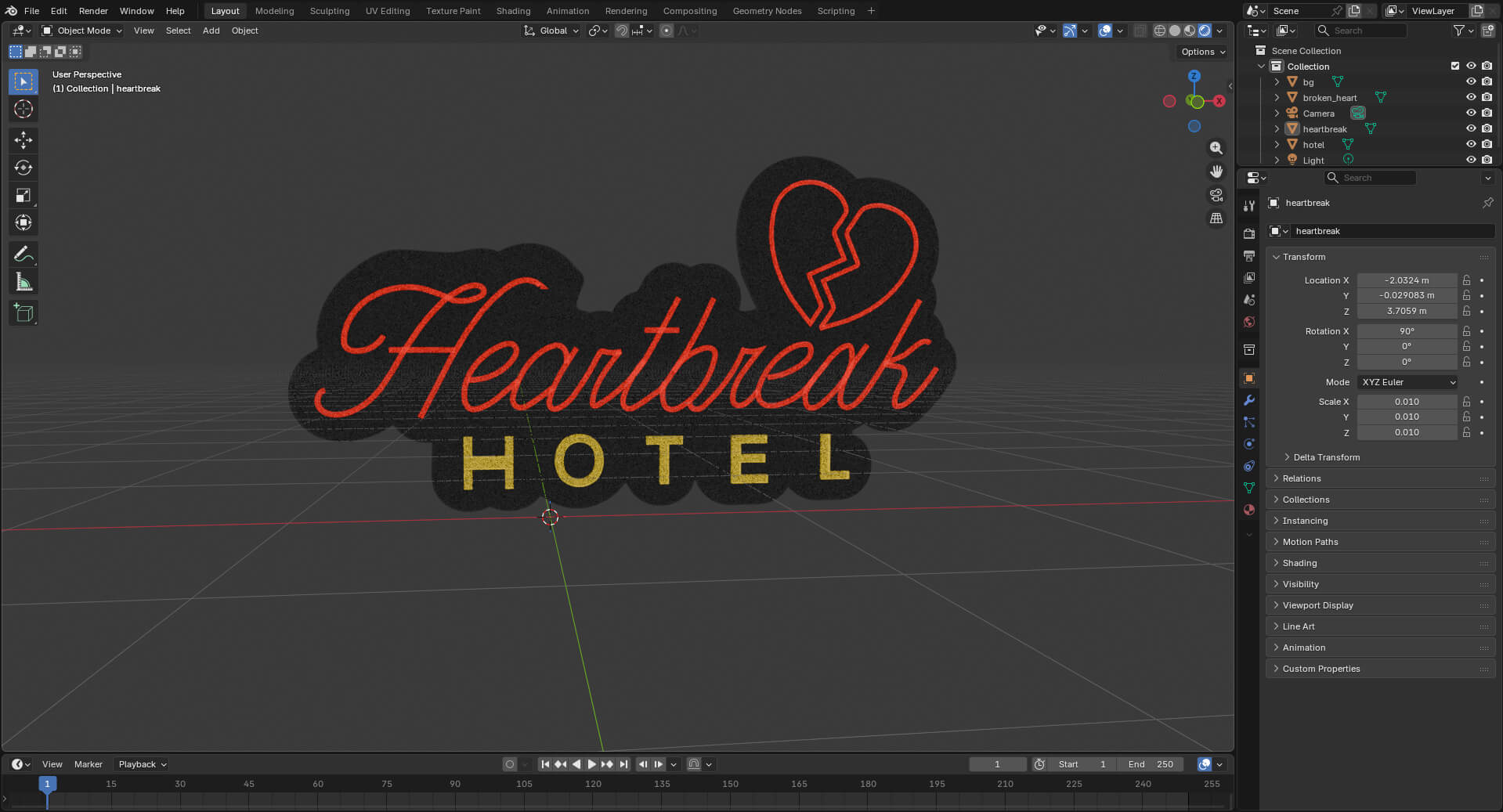Click the viewport zoom magnifier icon
The height and width of the screenshot is (812, 1503).
click(x=1216, y=148)
